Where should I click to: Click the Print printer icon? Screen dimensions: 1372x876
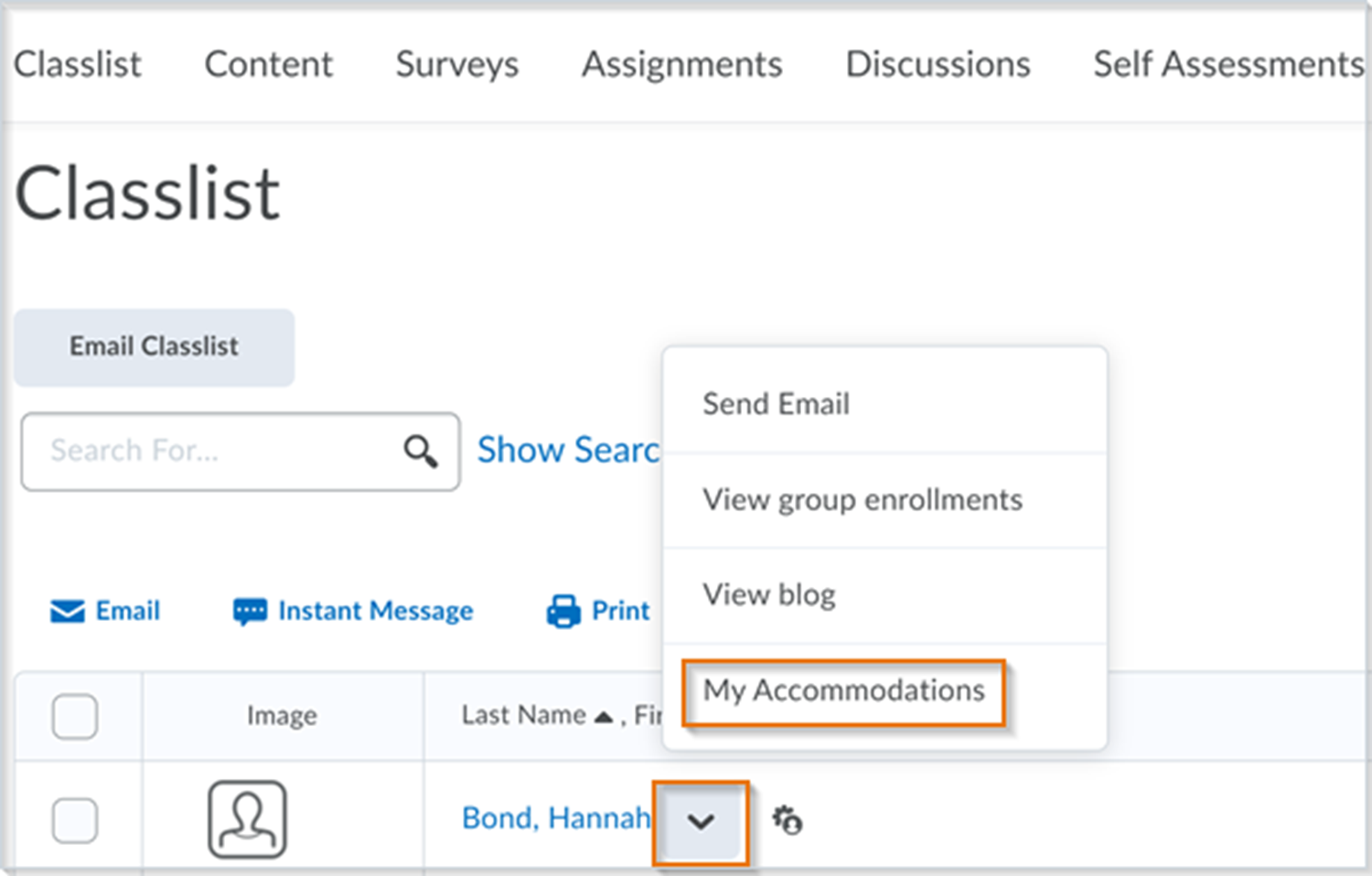click(x=563, y=611)
